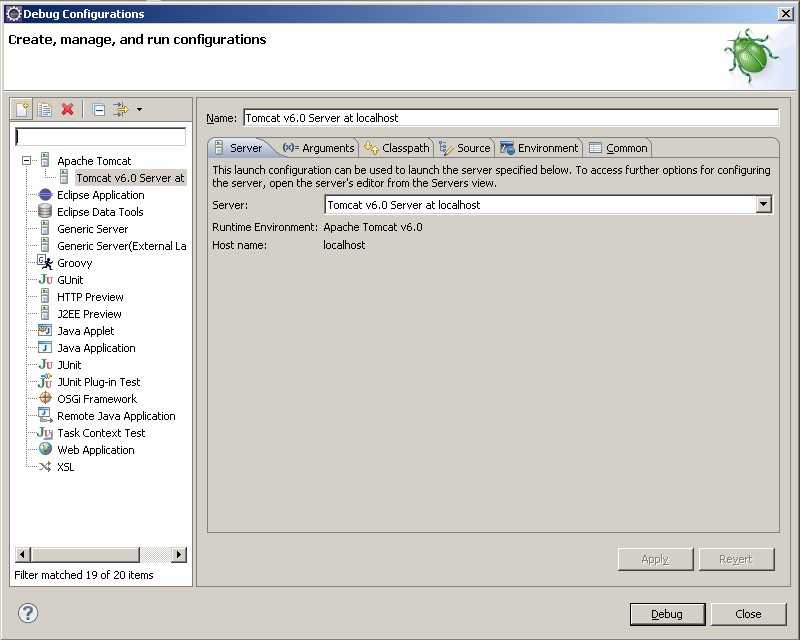The image size is (800, 640).
Task: Click the OSGi Framework target icon
Action: point(45,398)
